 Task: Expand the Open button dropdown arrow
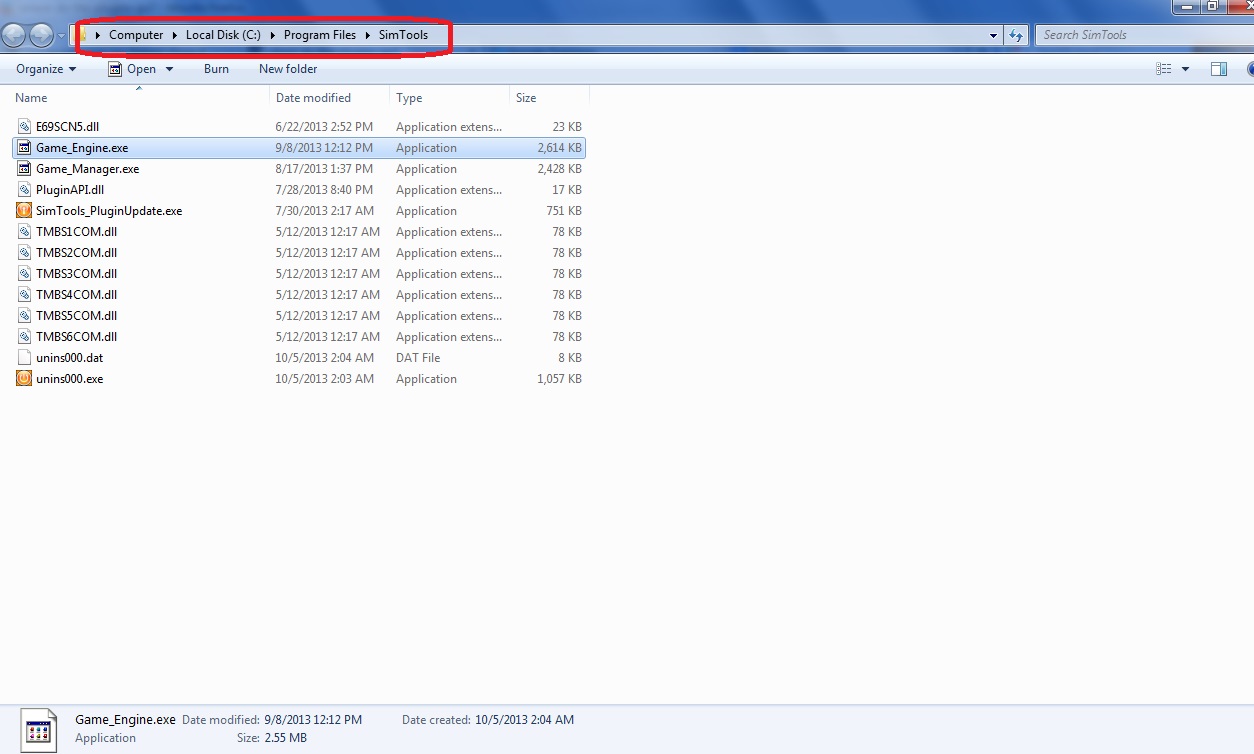169,69
